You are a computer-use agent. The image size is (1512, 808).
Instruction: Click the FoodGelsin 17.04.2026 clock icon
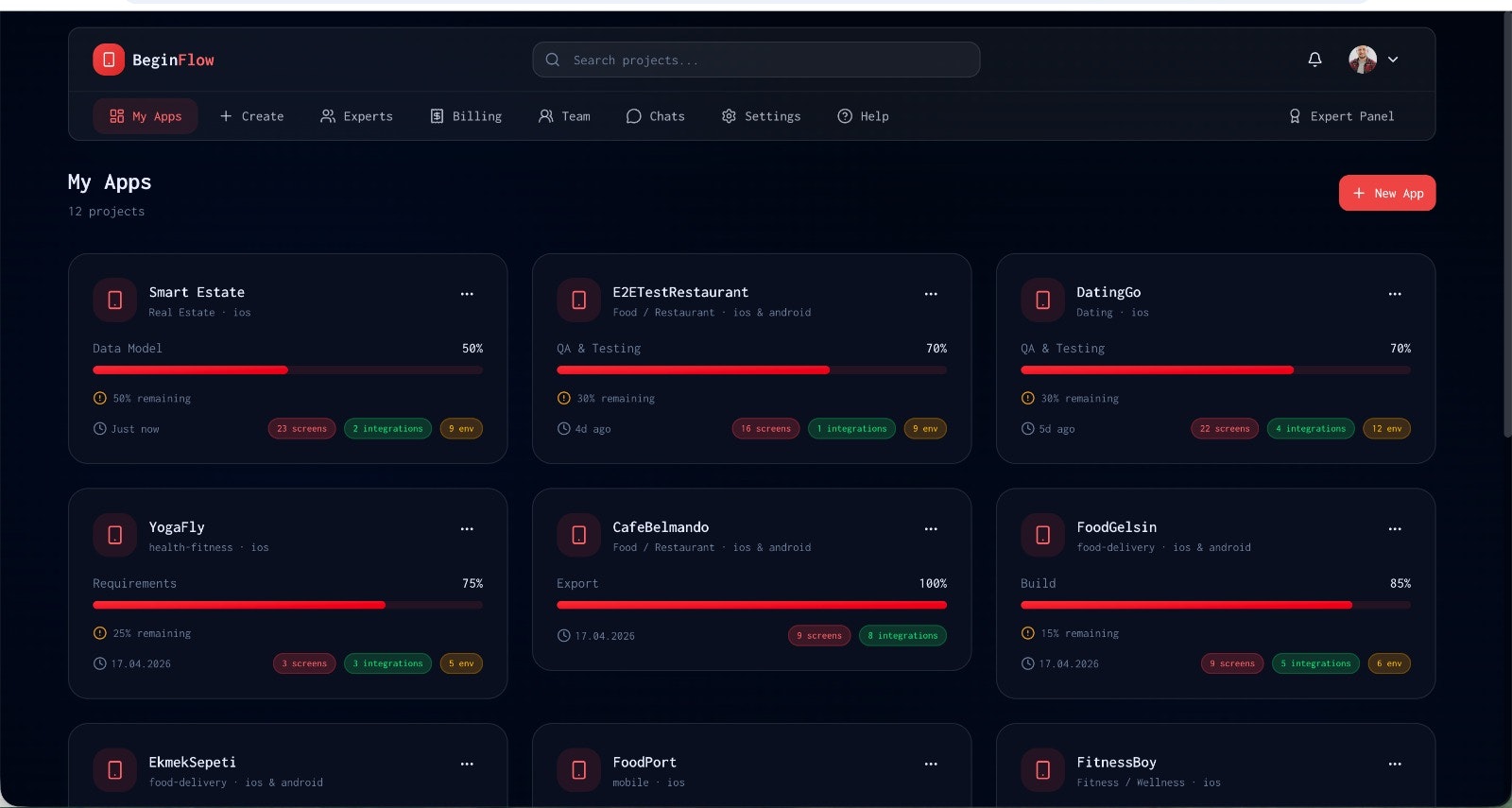point(1027,663)
